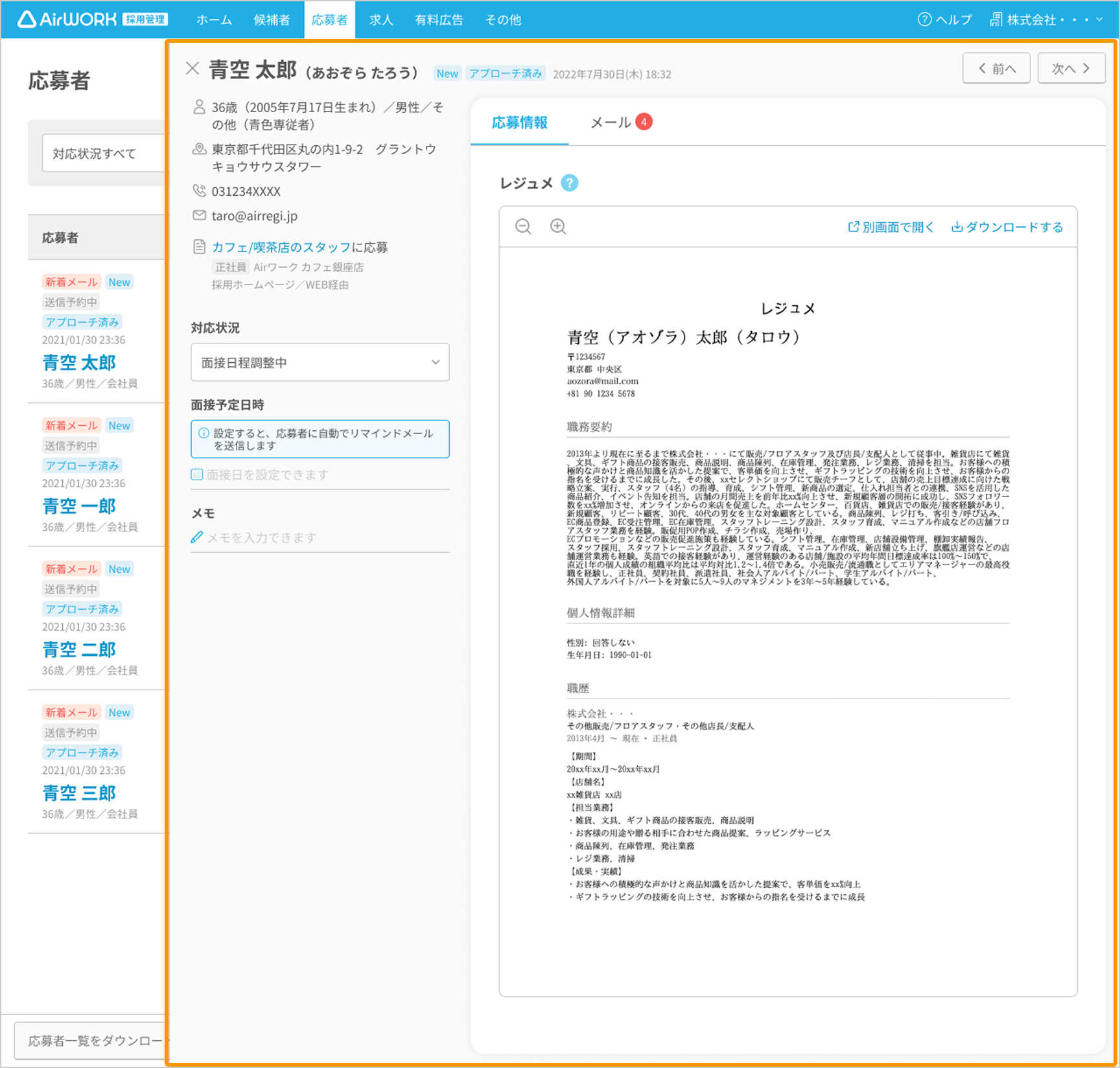The image size is (1120, 1068).
Task: Click the New tag in the header
Action: click(447, 73)
